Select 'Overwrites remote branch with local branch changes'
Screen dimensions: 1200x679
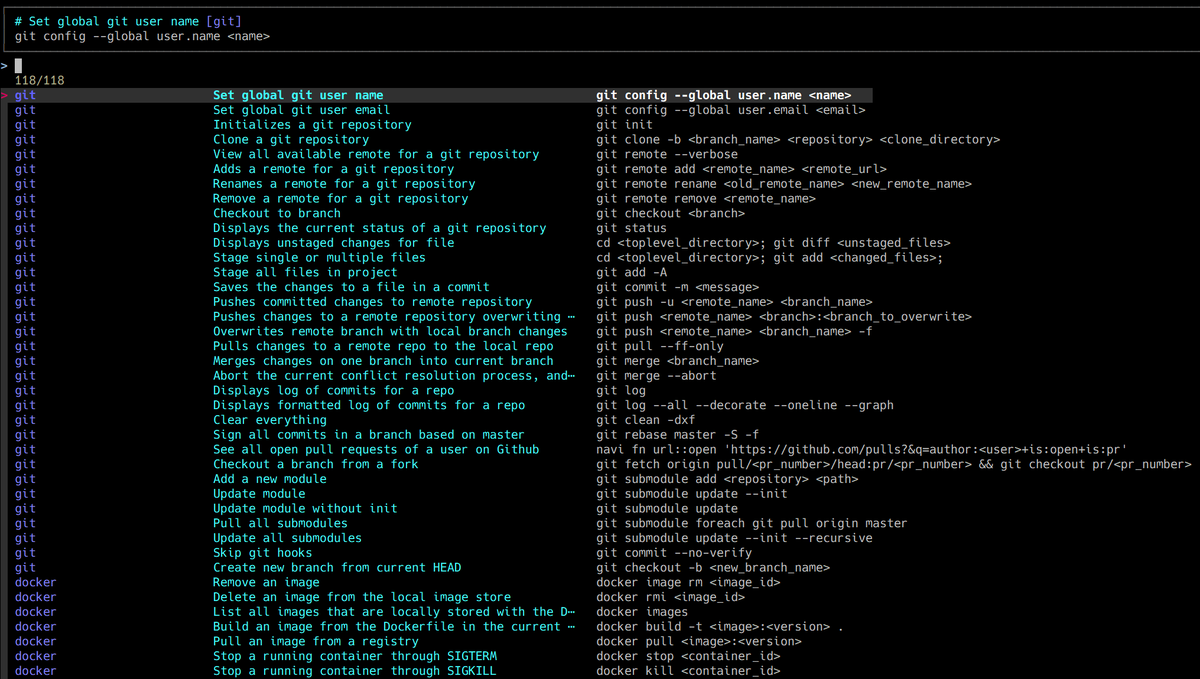pyautogui.click(x=390, y=331)
